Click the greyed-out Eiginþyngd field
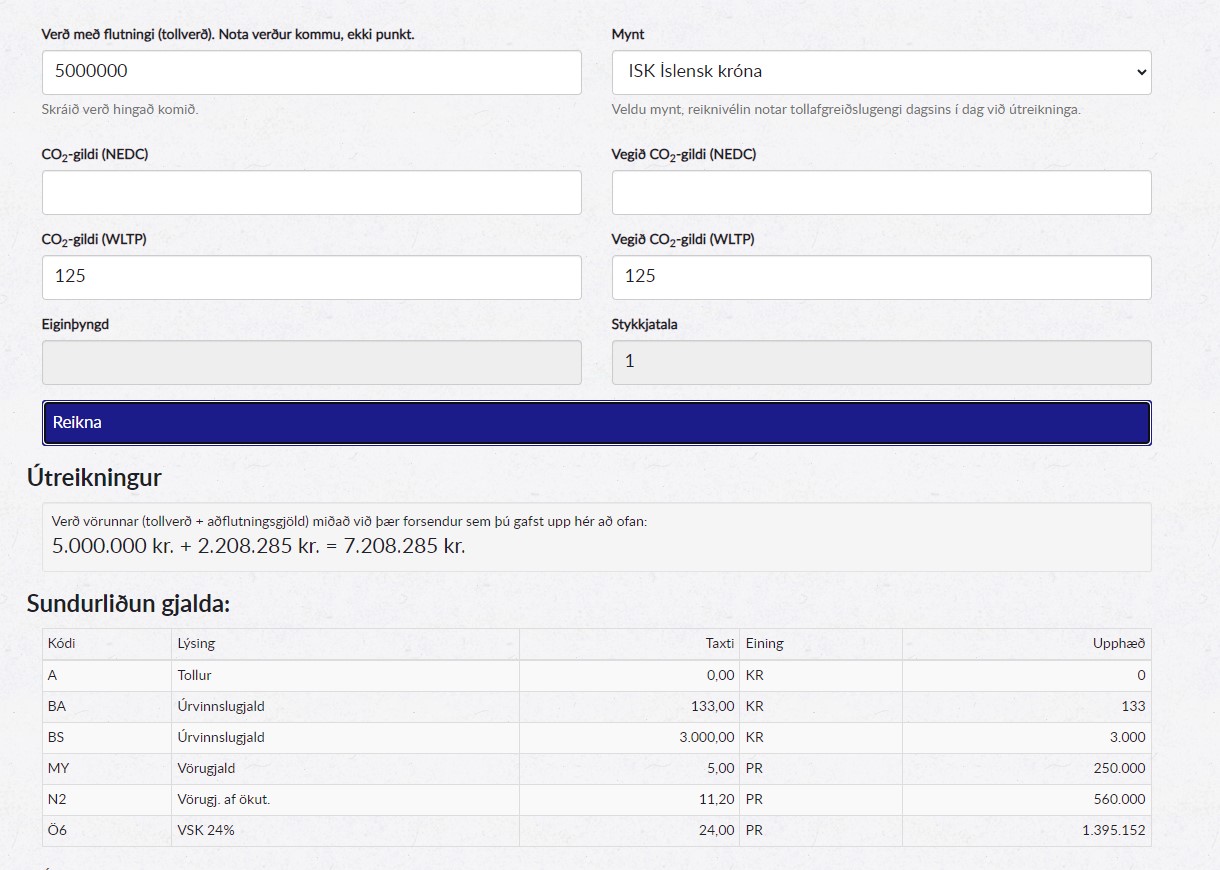 pyautogui.click(x=311, y=362)
